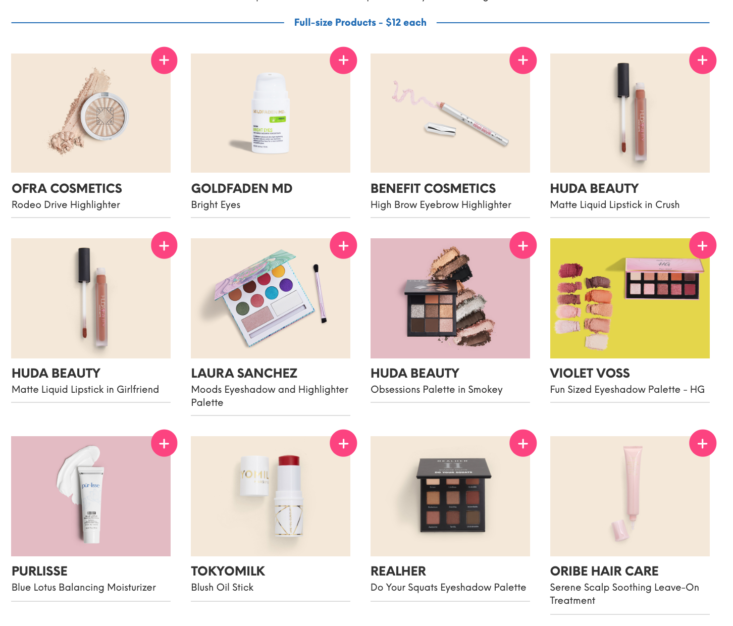
Task: Add Purlisse Blue Lotus Moisturizer plus icon
Action: [x=164, y=443]
